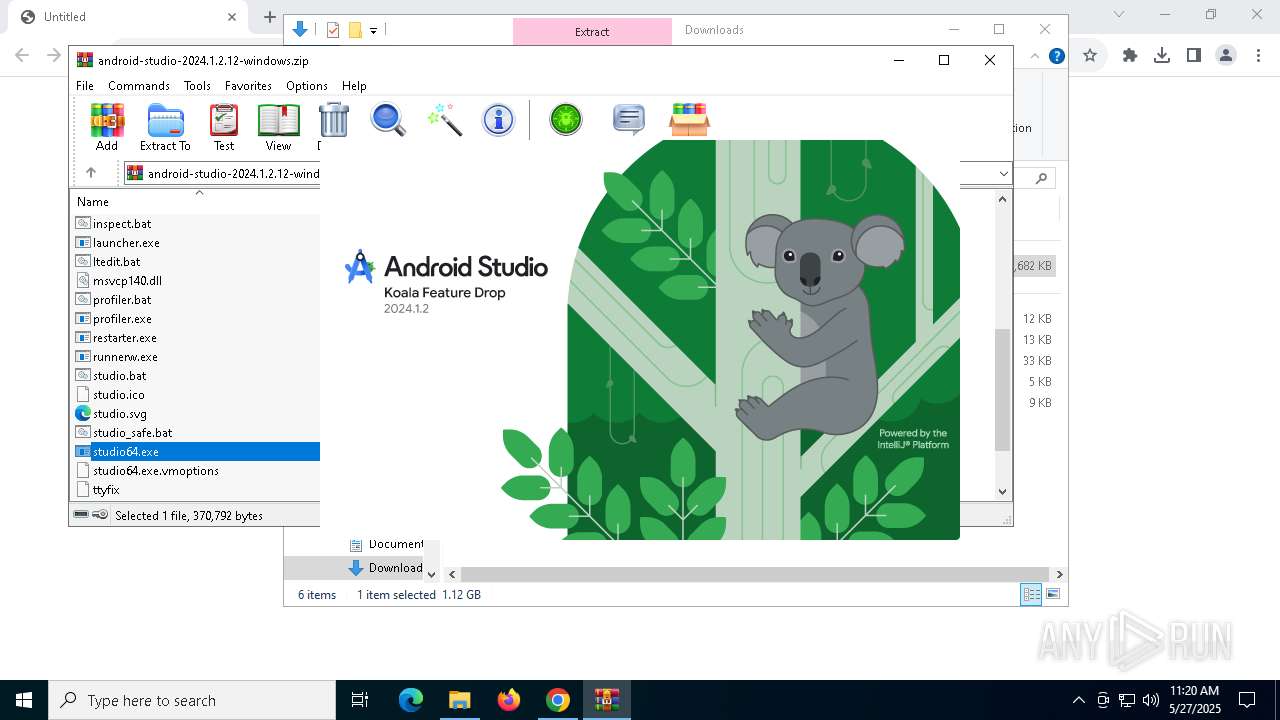
Task: Collapse the Explorer ribbon chevron
Action: pos(1035,56)
